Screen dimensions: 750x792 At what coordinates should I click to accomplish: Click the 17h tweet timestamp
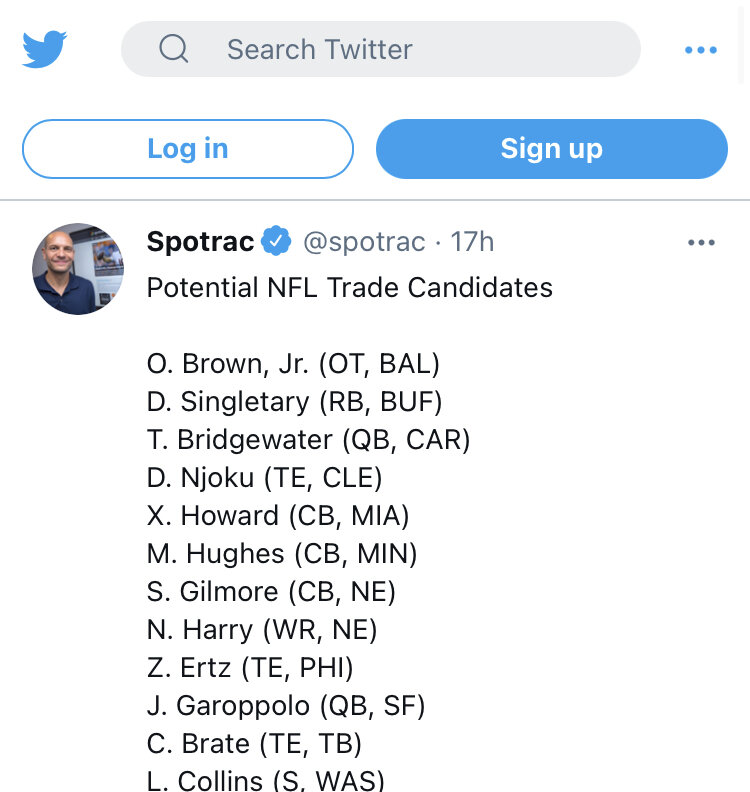point(472,241)
